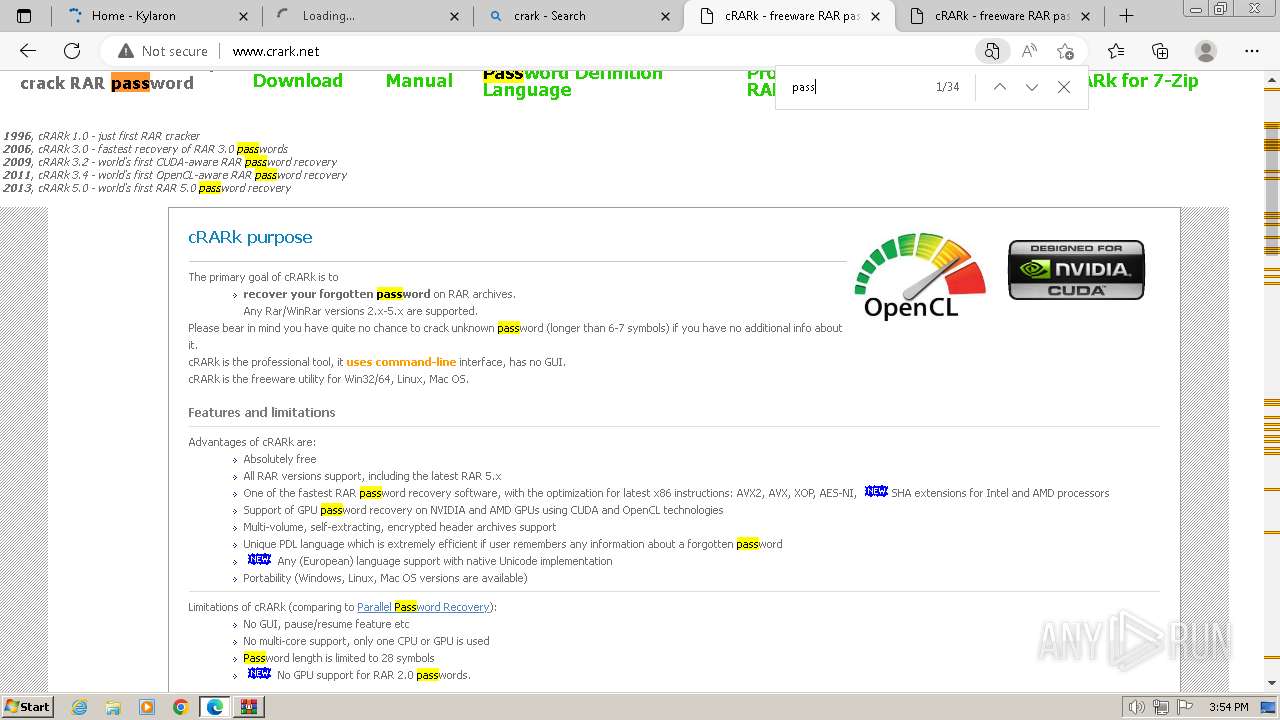1280x720 pixels.
Task: Select 'cRARk purpose' heading text
Action: (250, 237)
